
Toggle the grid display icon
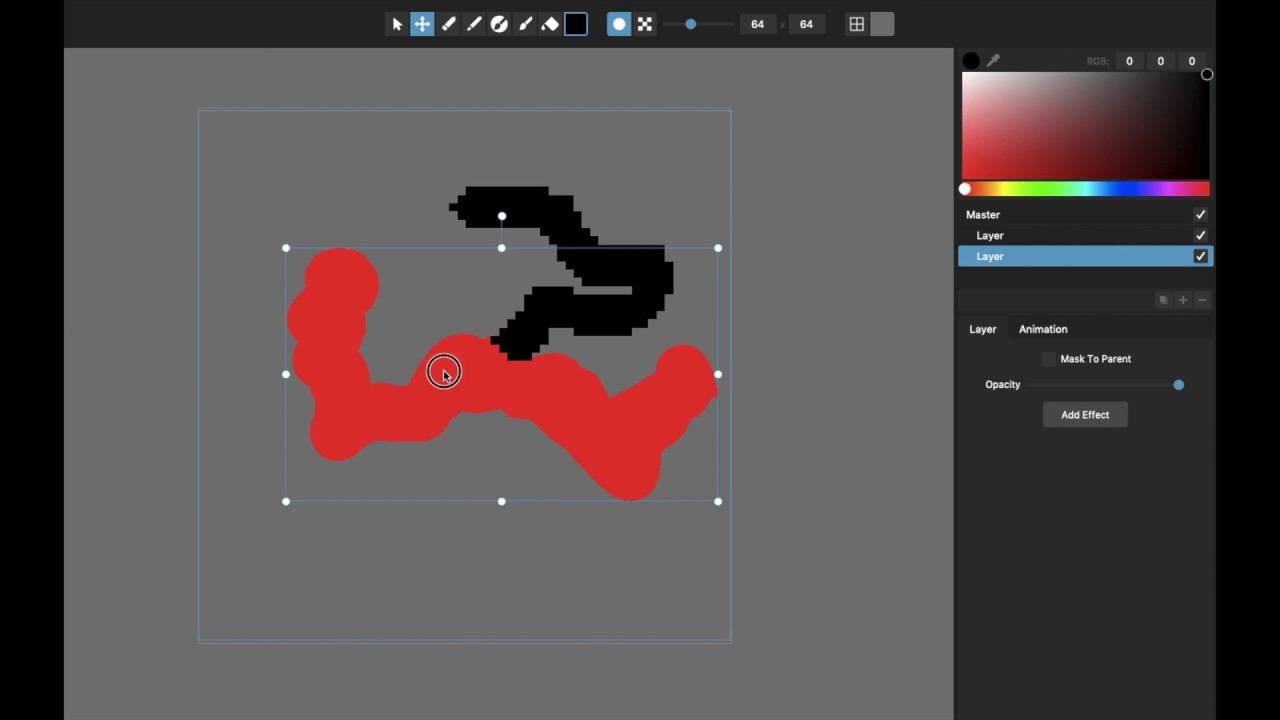857,24
